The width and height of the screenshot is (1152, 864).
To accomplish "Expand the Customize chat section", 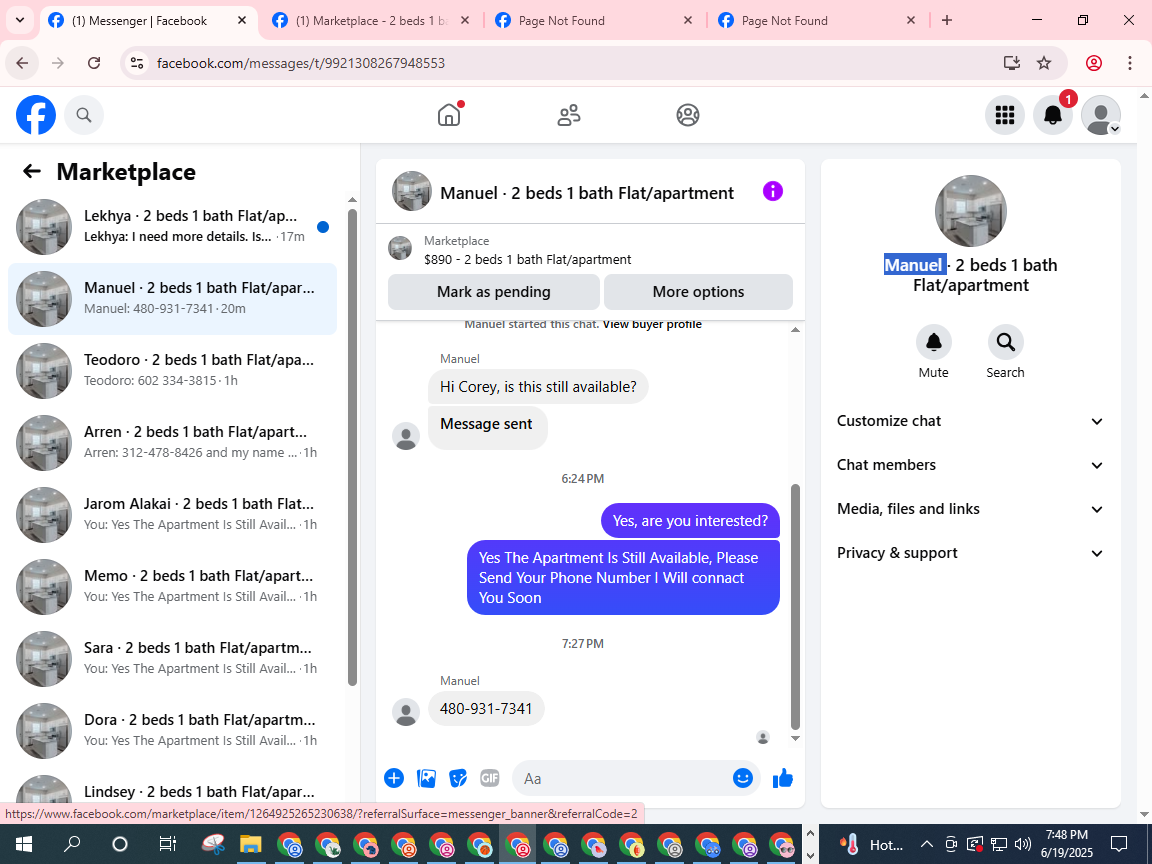I will (971, 421).
